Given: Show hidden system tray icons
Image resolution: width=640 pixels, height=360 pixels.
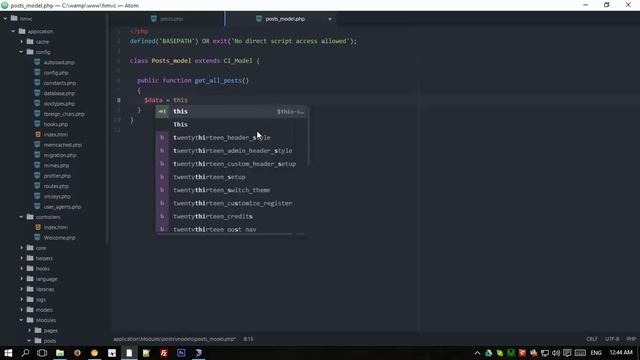Looking at the screenshot, I should click(477, 353).
